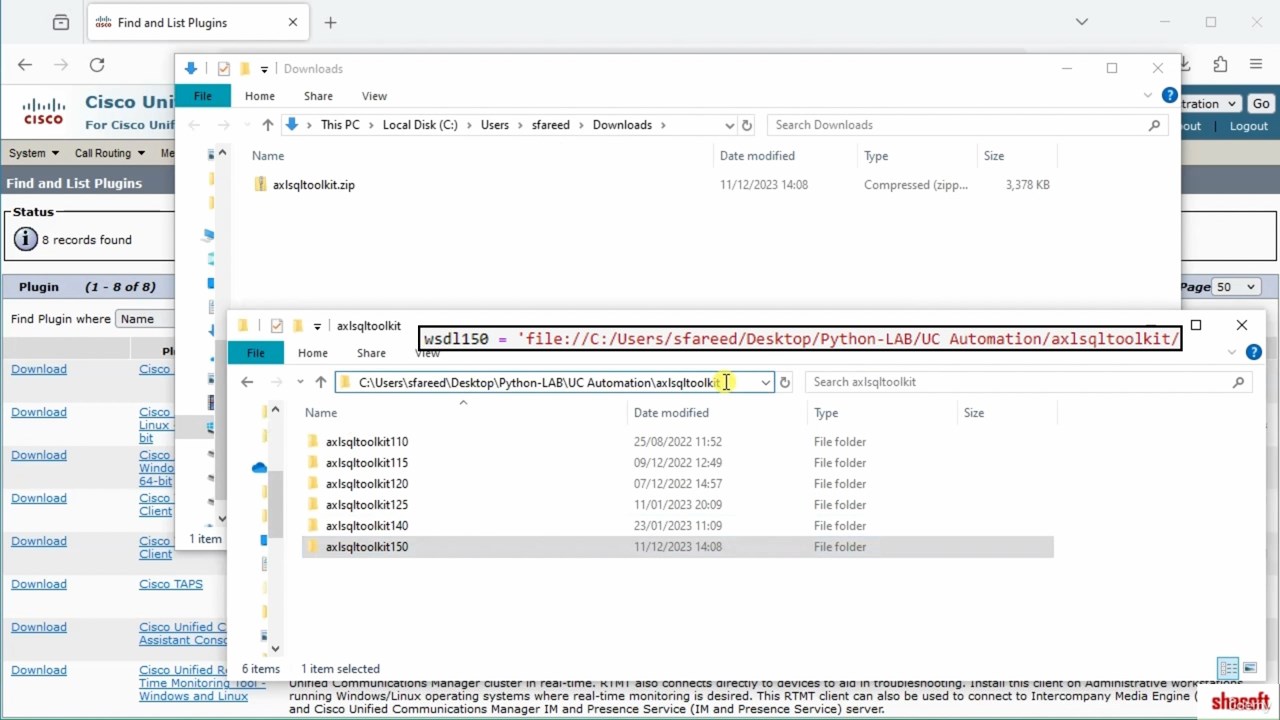Open address history dropdown in Downloads window
The image size is (1280, 720).
(x=729, y=125)
